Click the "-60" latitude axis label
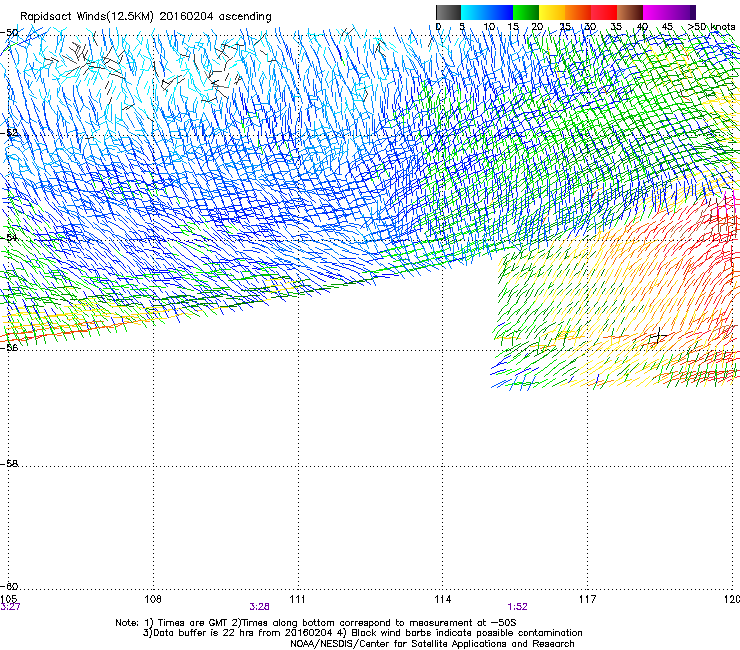 pos(9,586)
